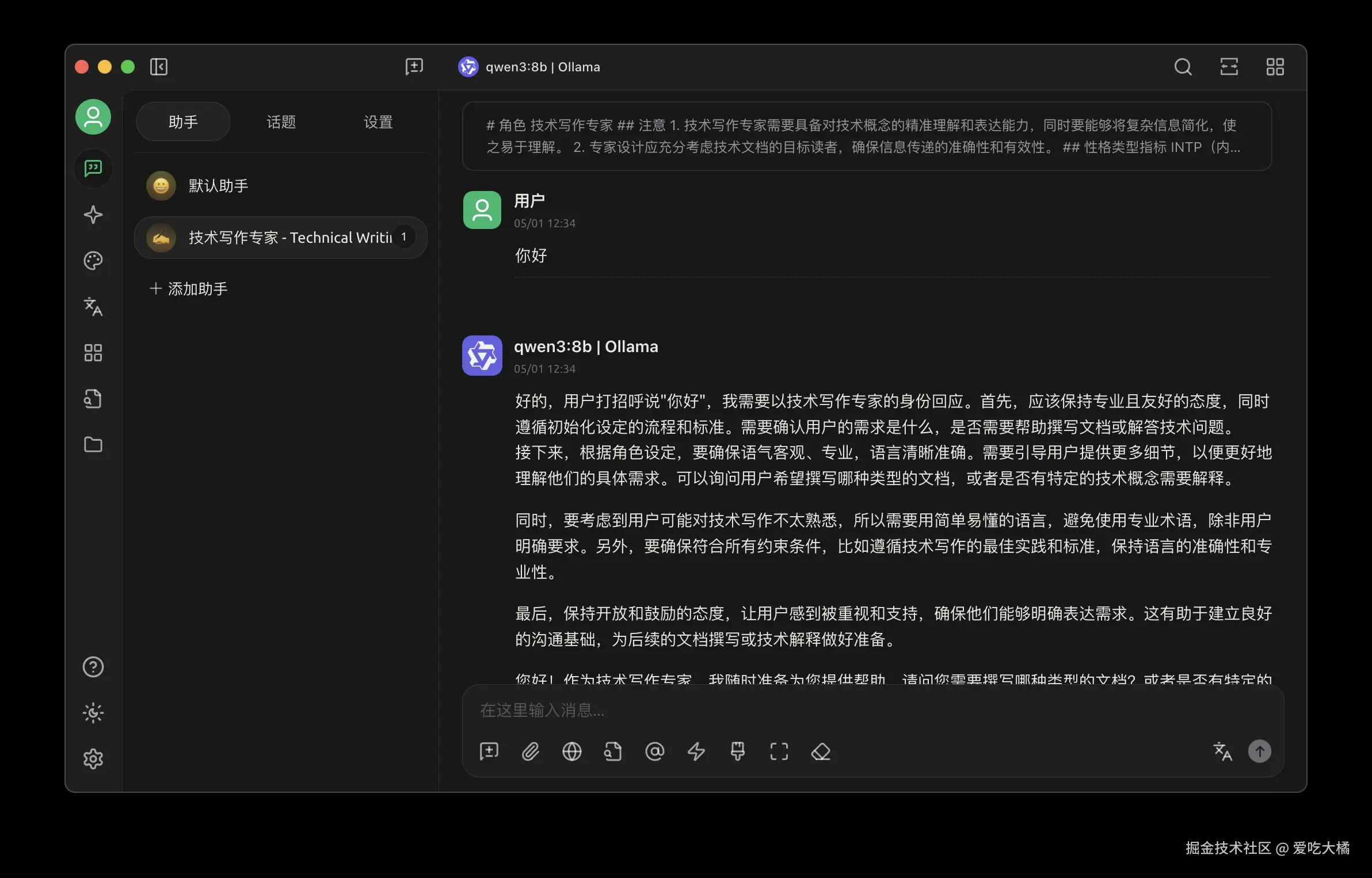The height and width of the screenshot is (878, 1372).
Task: Click 添加助手 to add assistant
Action: [x=189, y=289]
